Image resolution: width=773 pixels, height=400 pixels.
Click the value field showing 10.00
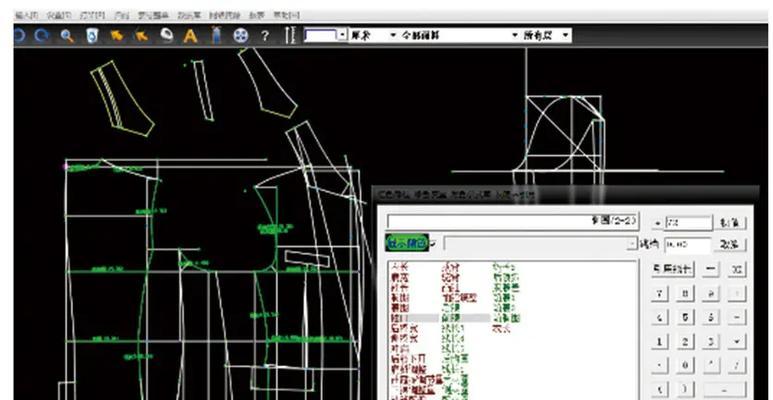[688, 245]
